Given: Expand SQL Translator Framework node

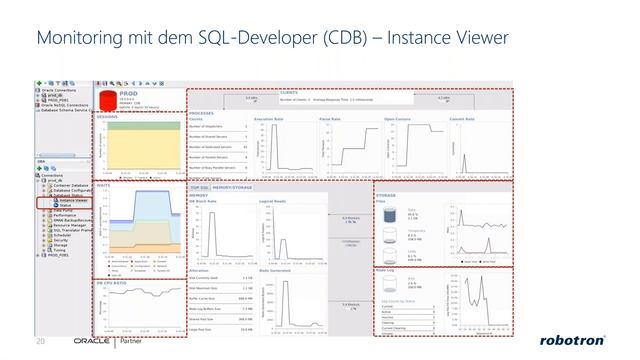Looking at the screenshot, I should coord(44,230).
